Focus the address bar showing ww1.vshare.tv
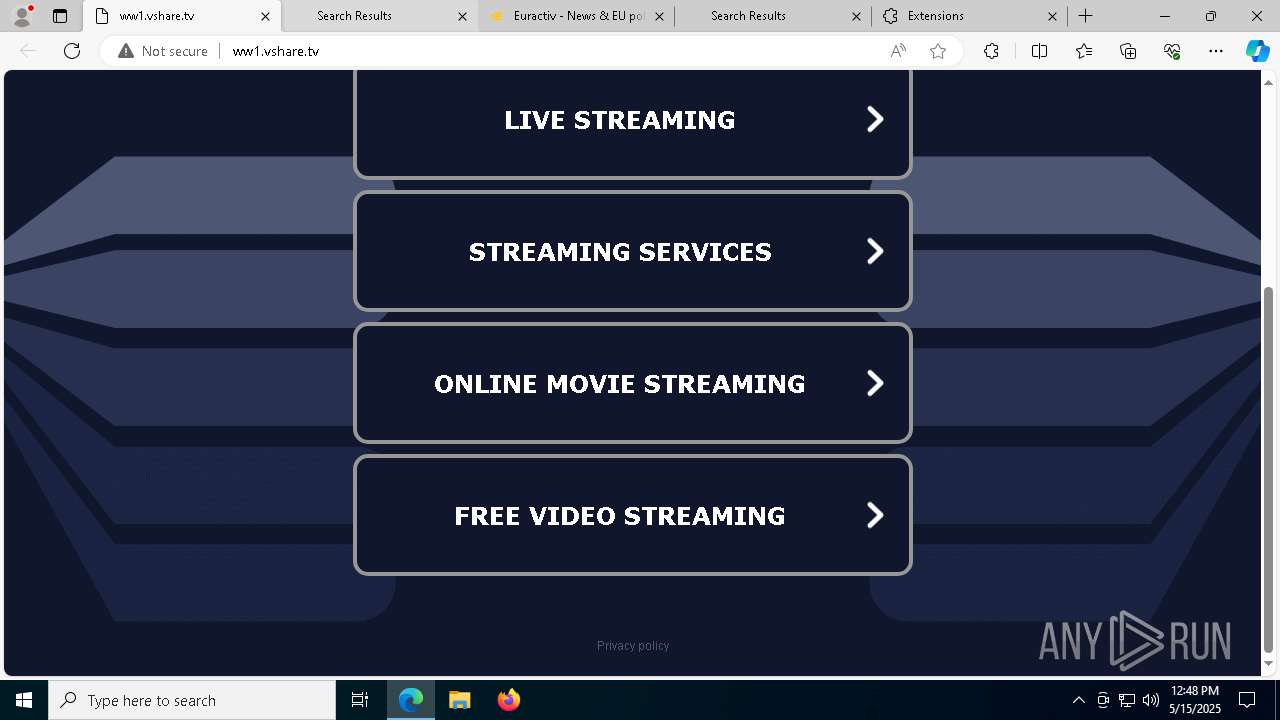 pyautogui.click(x=550, y=51)
